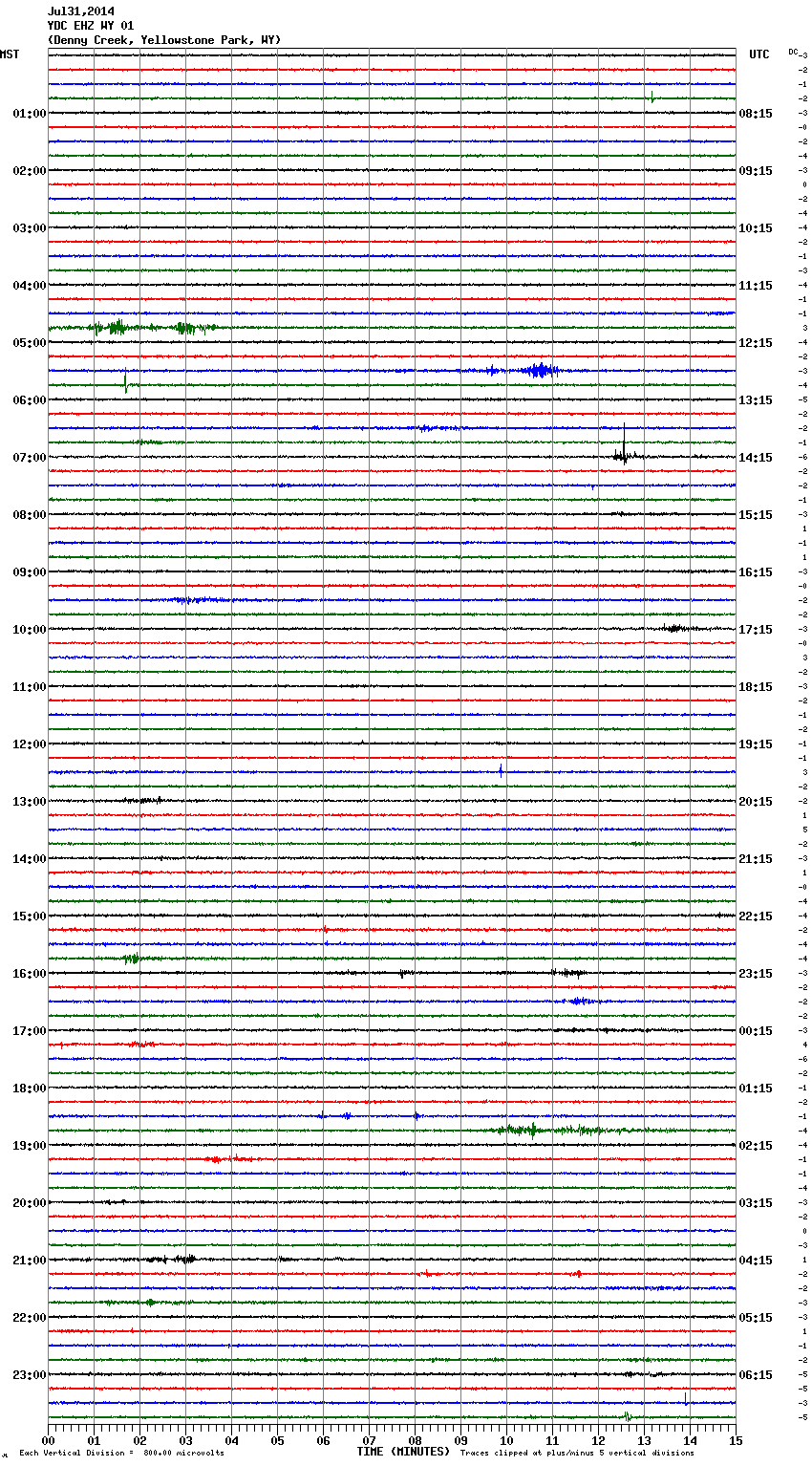Click the 03:15 UTC time label

[756, 1203]
